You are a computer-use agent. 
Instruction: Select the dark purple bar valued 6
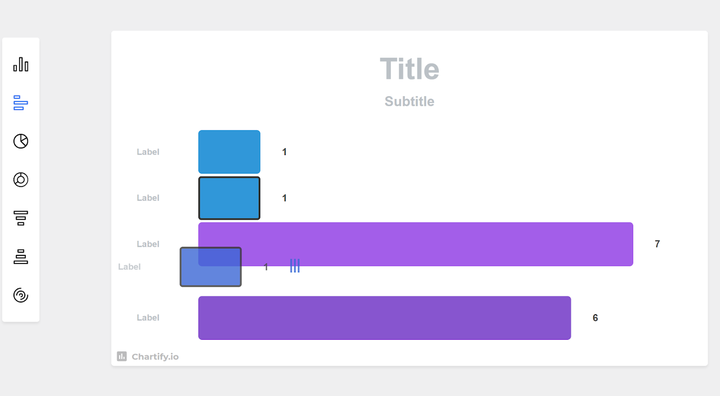pyautogui.click(x=384, y=318)
